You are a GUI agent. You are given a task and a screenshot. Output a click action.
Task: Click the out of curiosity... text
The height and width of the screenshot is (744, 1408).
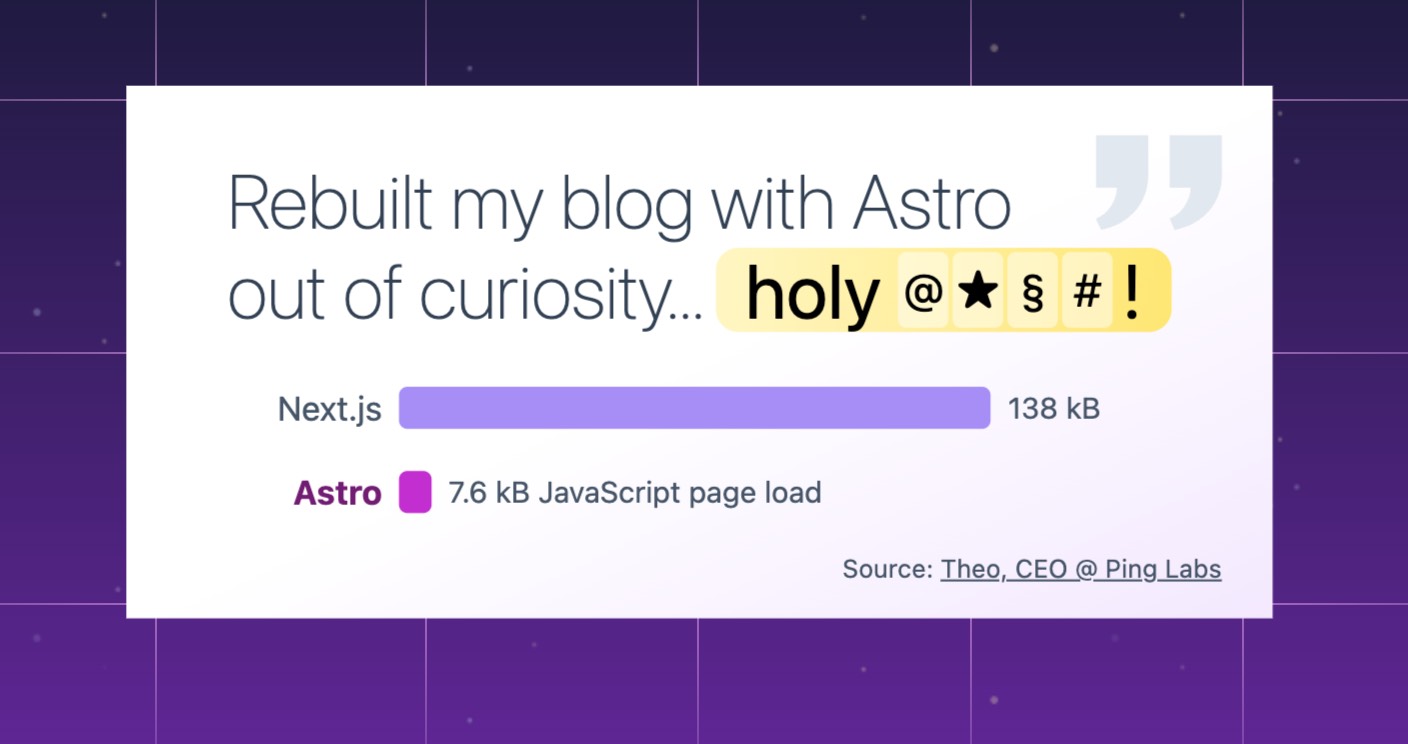tap(465, 295)
